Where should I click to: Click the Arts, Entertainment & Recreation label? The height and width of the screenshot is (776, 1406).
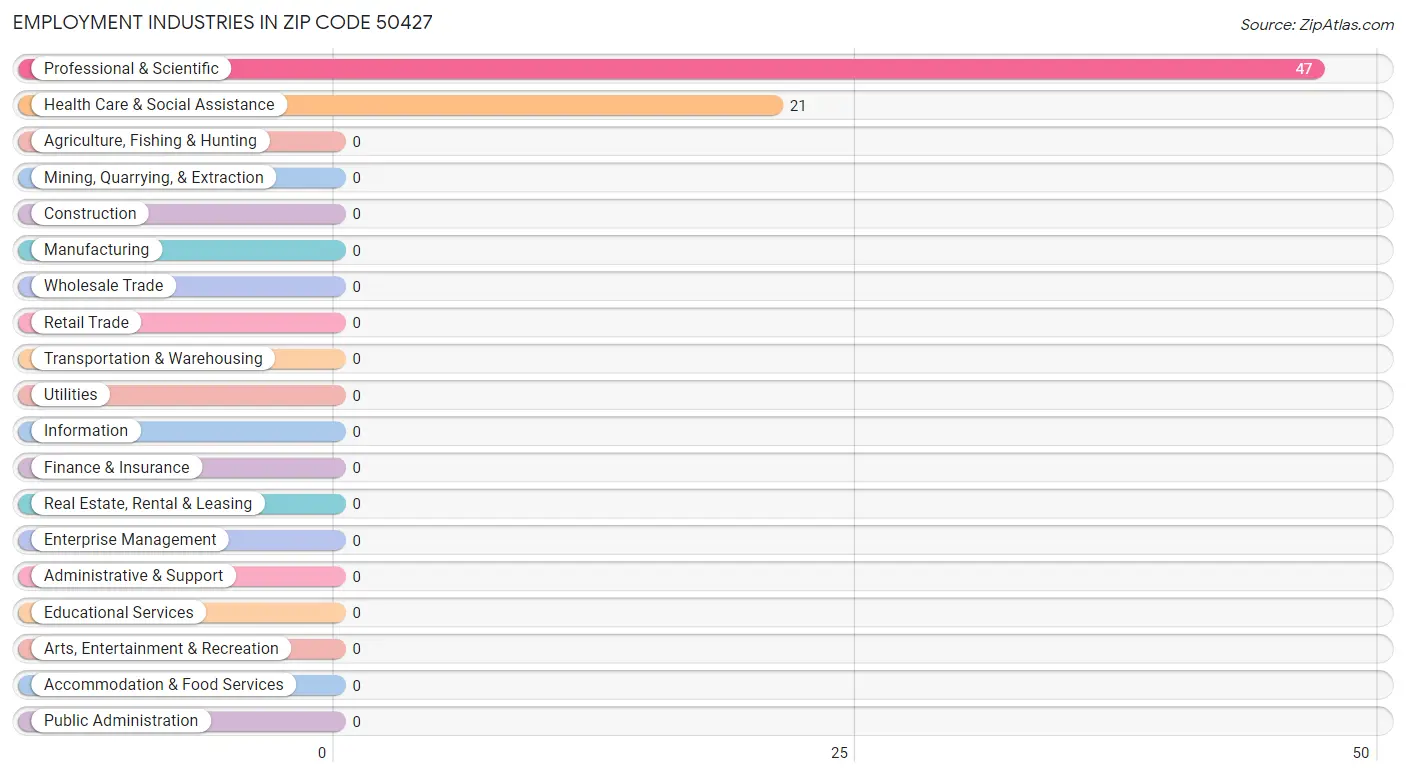[161, 648]
